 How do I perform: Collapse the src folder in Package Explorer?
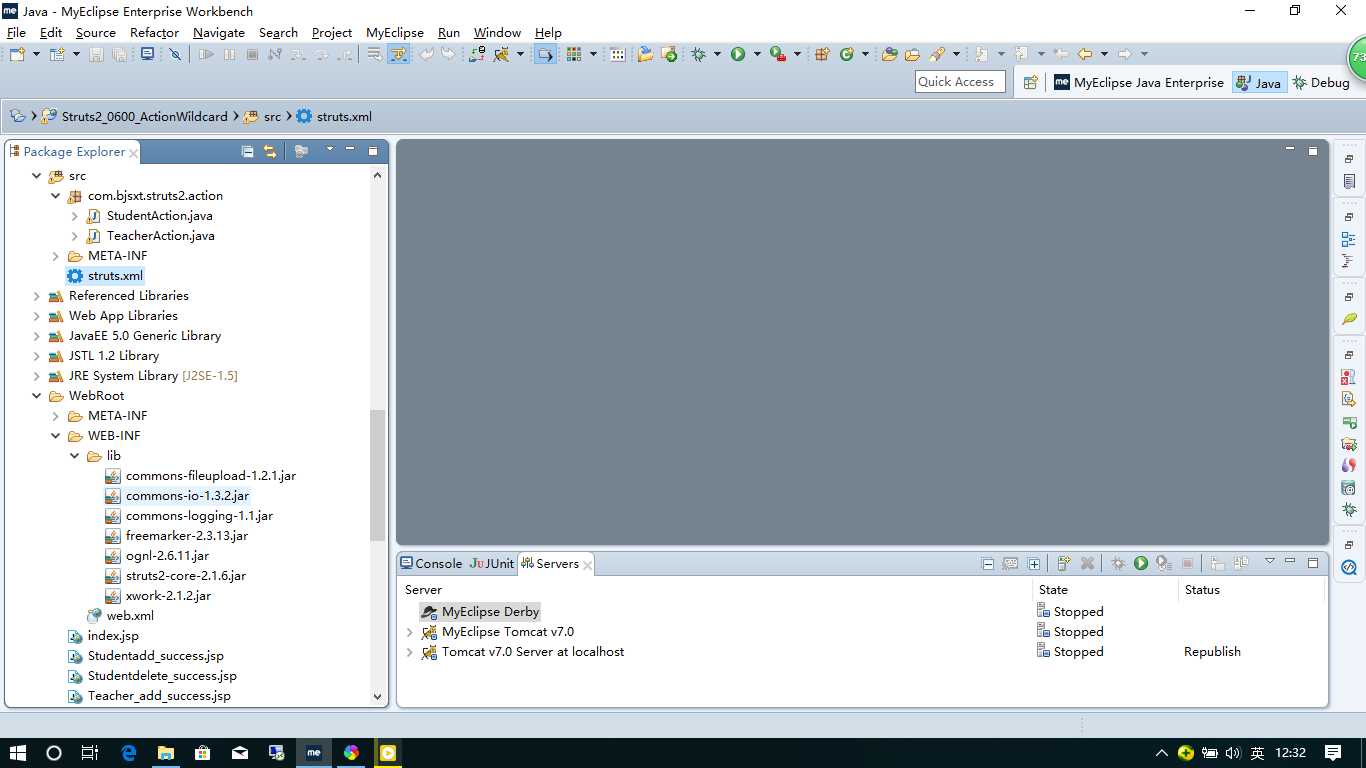pyautogui.click(x=37, y=176)
